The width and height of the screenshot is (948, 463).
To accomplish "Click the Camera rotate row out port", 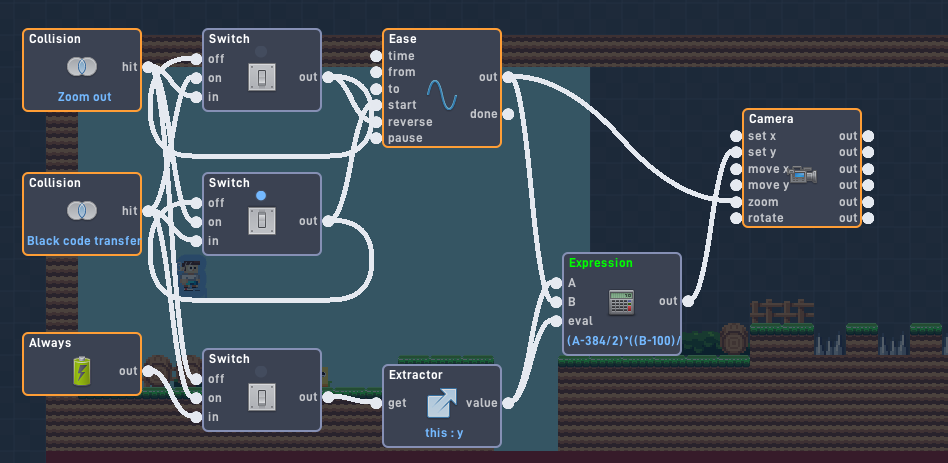I will (x=868, y=218).
